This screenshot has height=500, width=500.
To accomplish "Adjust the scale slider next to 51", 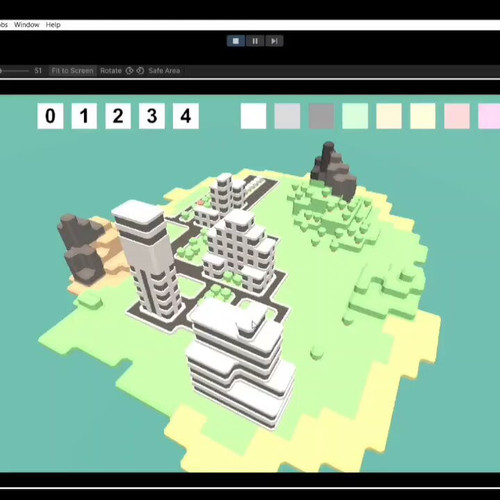I will [14, 71].
